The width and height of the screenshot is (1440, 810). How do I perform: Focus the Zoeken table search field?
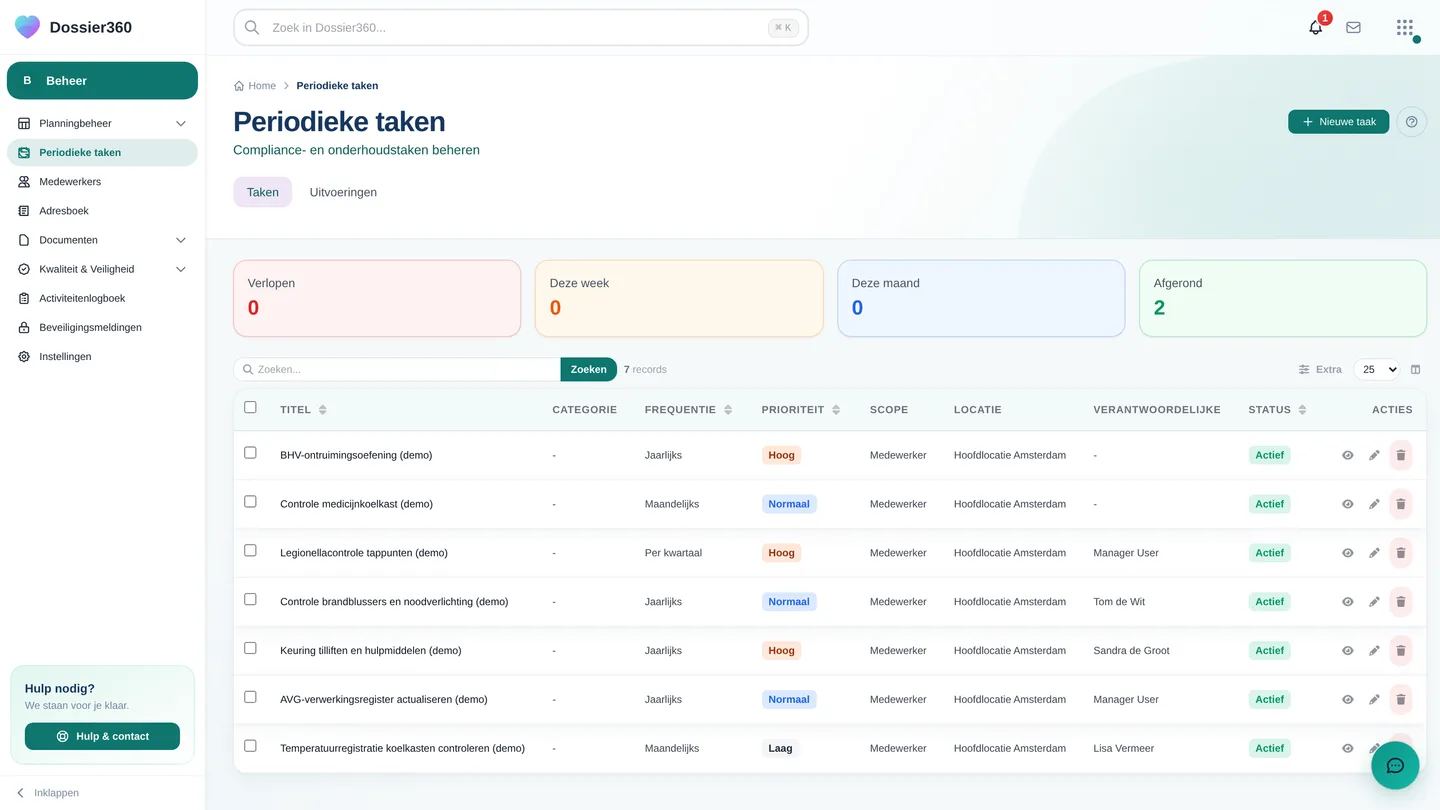pyautogui.click(x=397, y=370)
